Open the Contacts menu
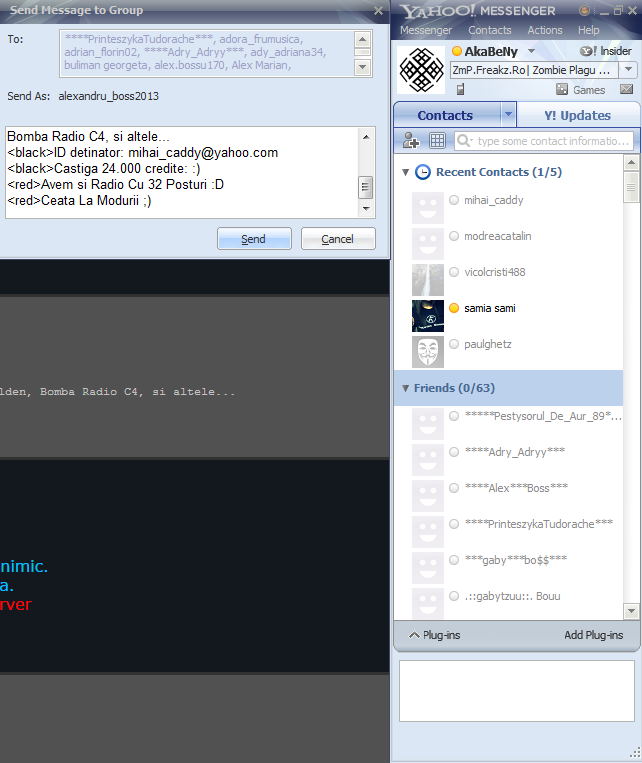The image size is (642, 763). click(x=490, y=30)
